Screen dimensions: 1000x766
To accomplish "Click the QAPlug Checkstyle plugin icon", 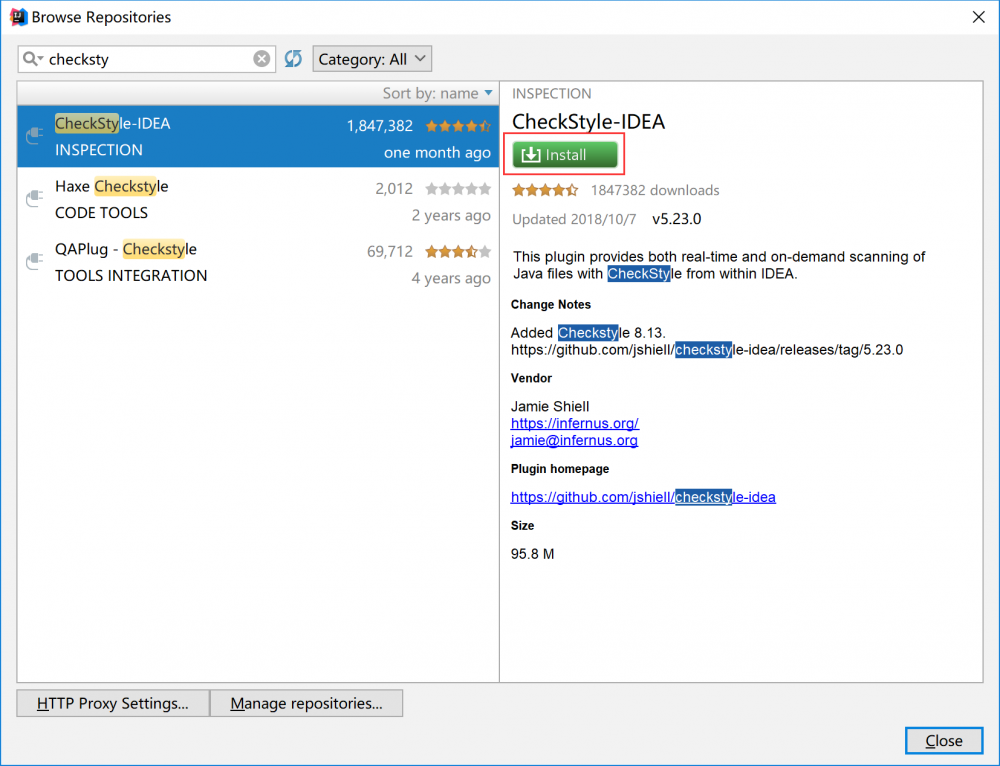I will [x=34, y=262].
